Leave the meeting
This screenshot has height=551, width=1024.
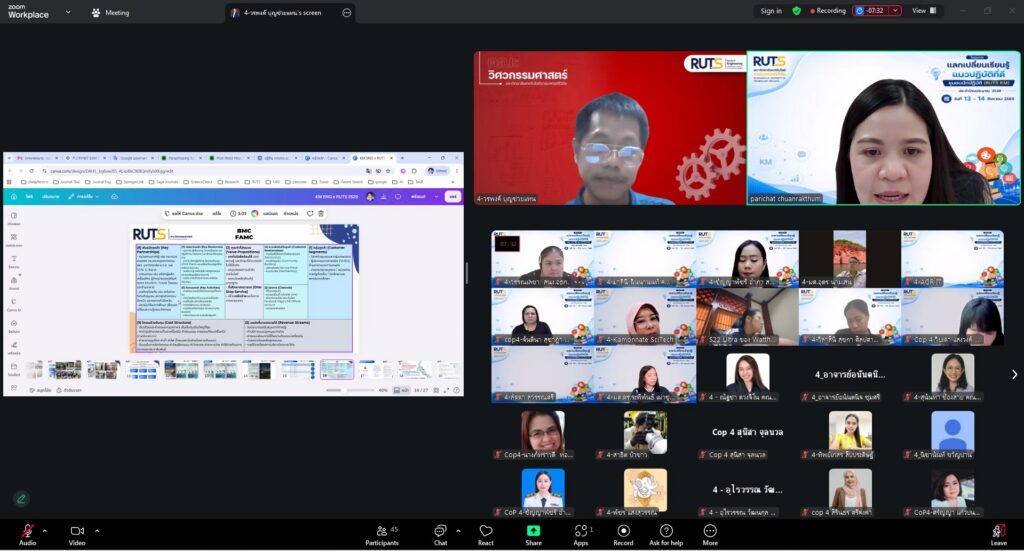999,535
